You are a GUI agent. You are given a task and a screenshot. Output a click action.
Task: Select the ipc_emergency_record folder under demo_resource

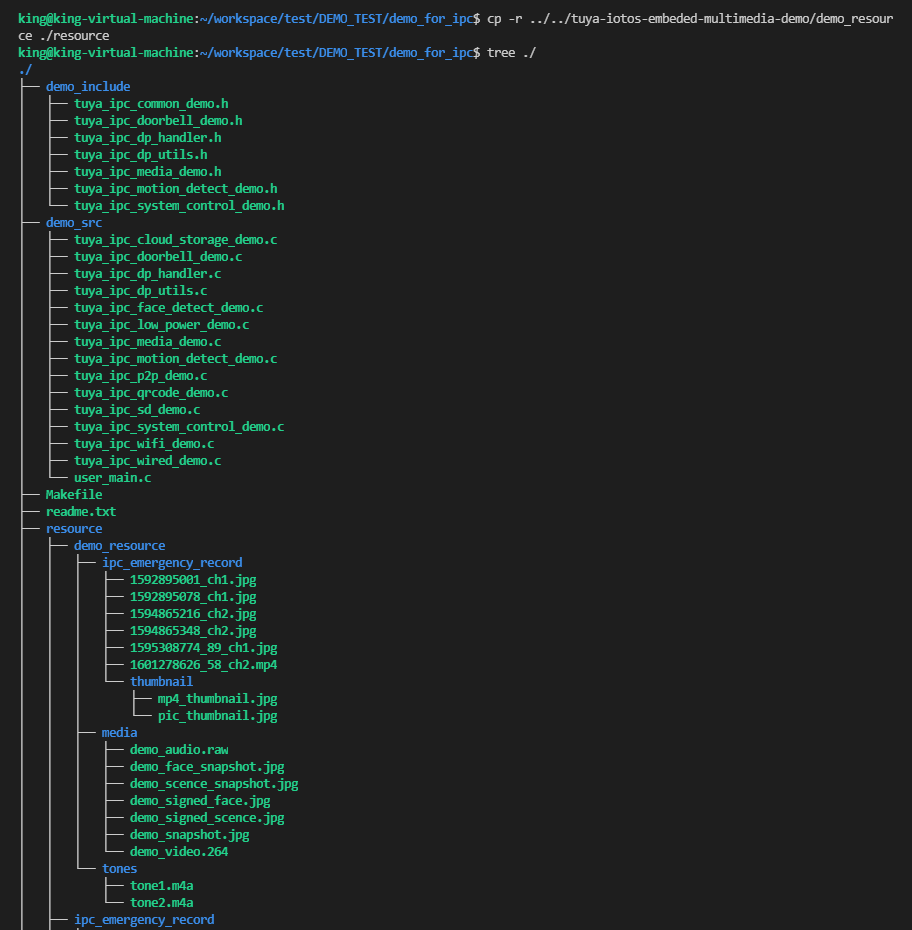(172, 562)
